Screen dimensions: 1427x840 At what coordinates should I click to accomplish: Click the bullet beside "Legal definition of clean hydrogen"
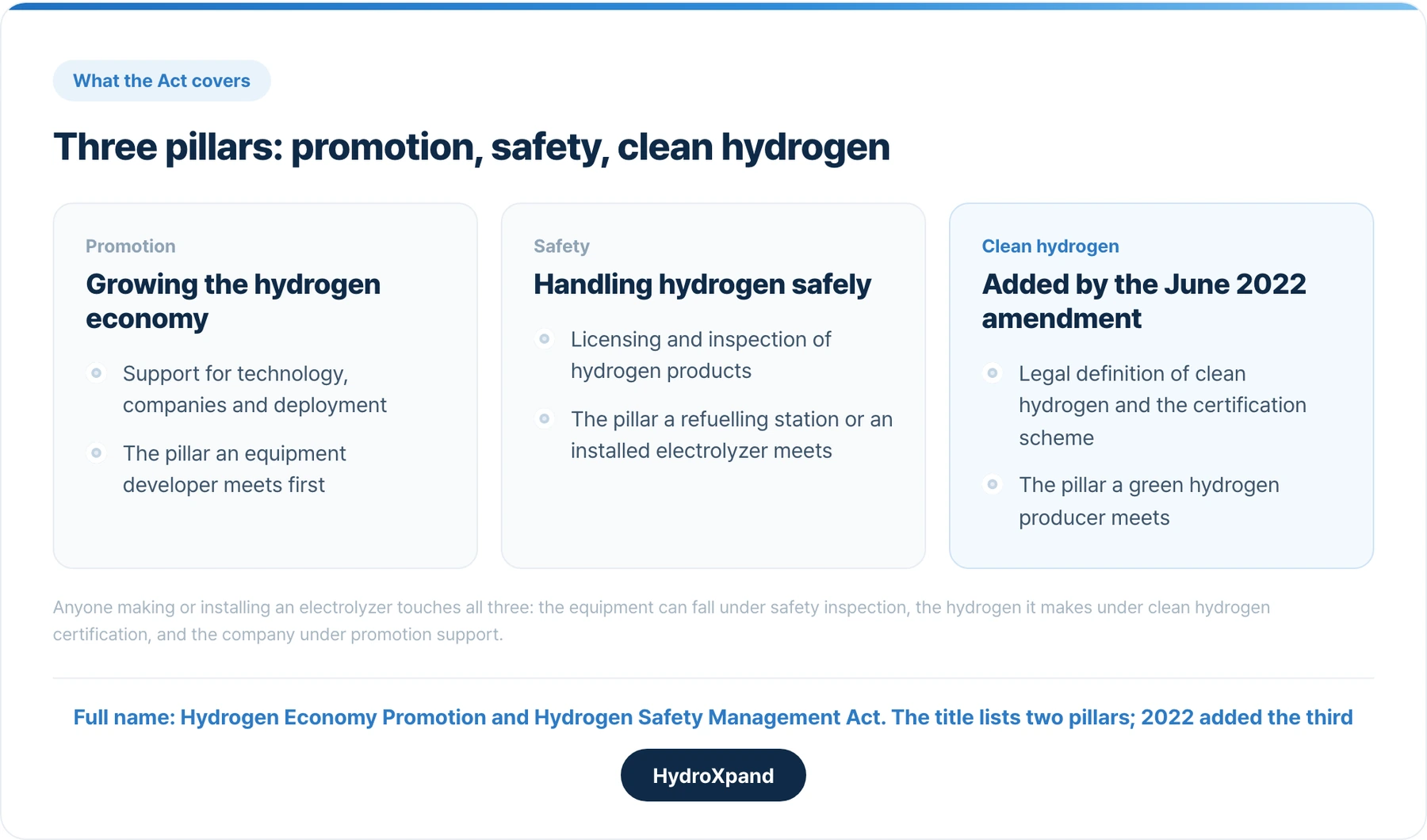[992, 373]
